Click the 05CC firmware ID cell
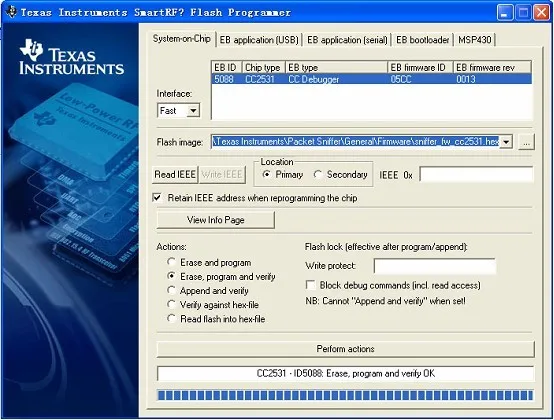Screen dimensions: 554x420 pyautogui.click(x=401, y=79)
